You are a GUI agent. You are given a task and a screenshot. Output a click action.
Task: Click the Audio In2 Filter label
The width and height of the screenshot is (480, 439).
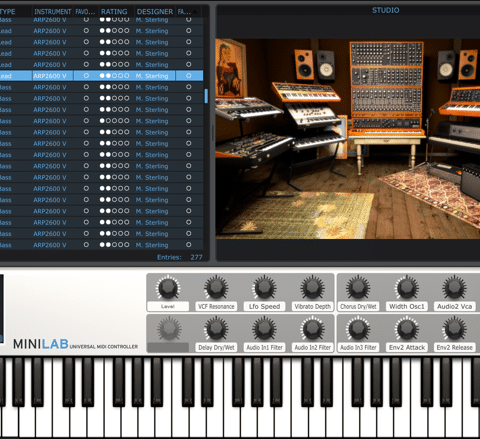click(x=312, y=347)
